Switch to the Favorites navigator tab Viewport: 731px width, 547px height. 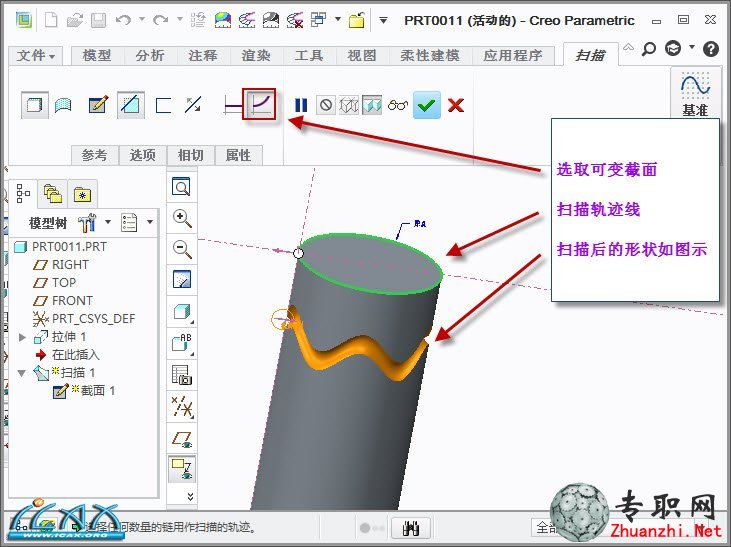pos(83,194)
